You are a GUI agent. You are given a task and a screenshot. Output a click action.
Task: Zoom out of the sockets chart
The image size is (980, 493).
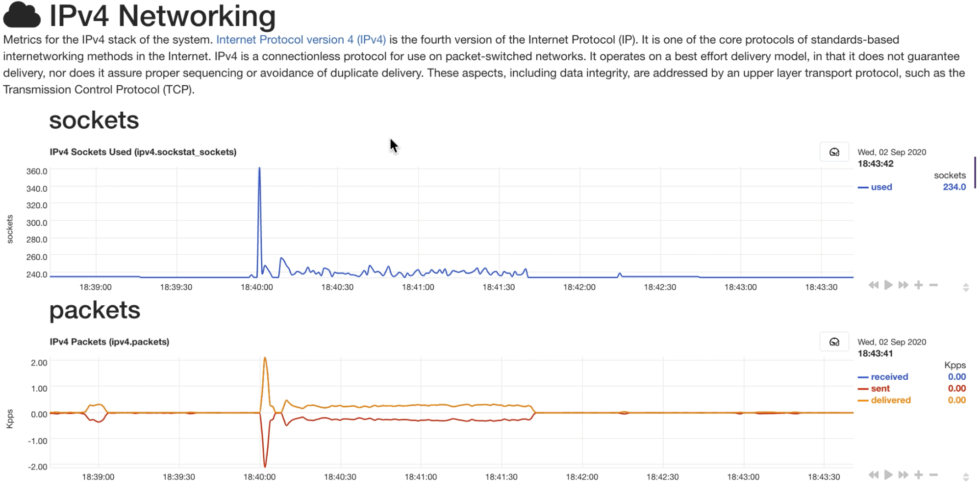click(933, 285)
